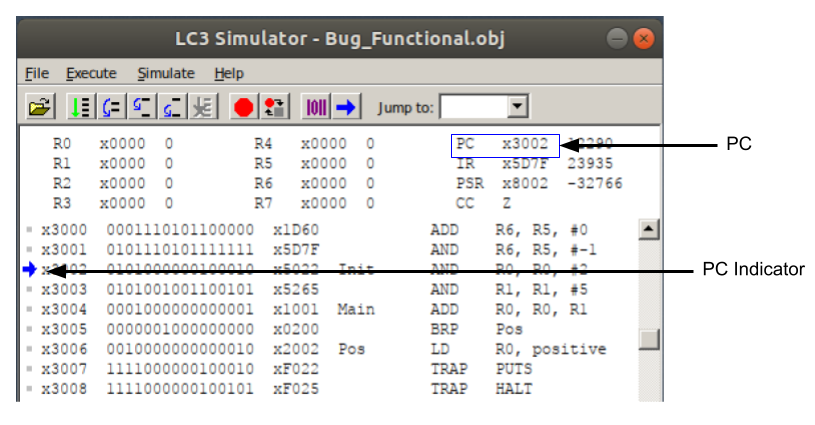815x425 pixels.
Task: Toggle breakpoint marker at address x3004
Action: 30,309
